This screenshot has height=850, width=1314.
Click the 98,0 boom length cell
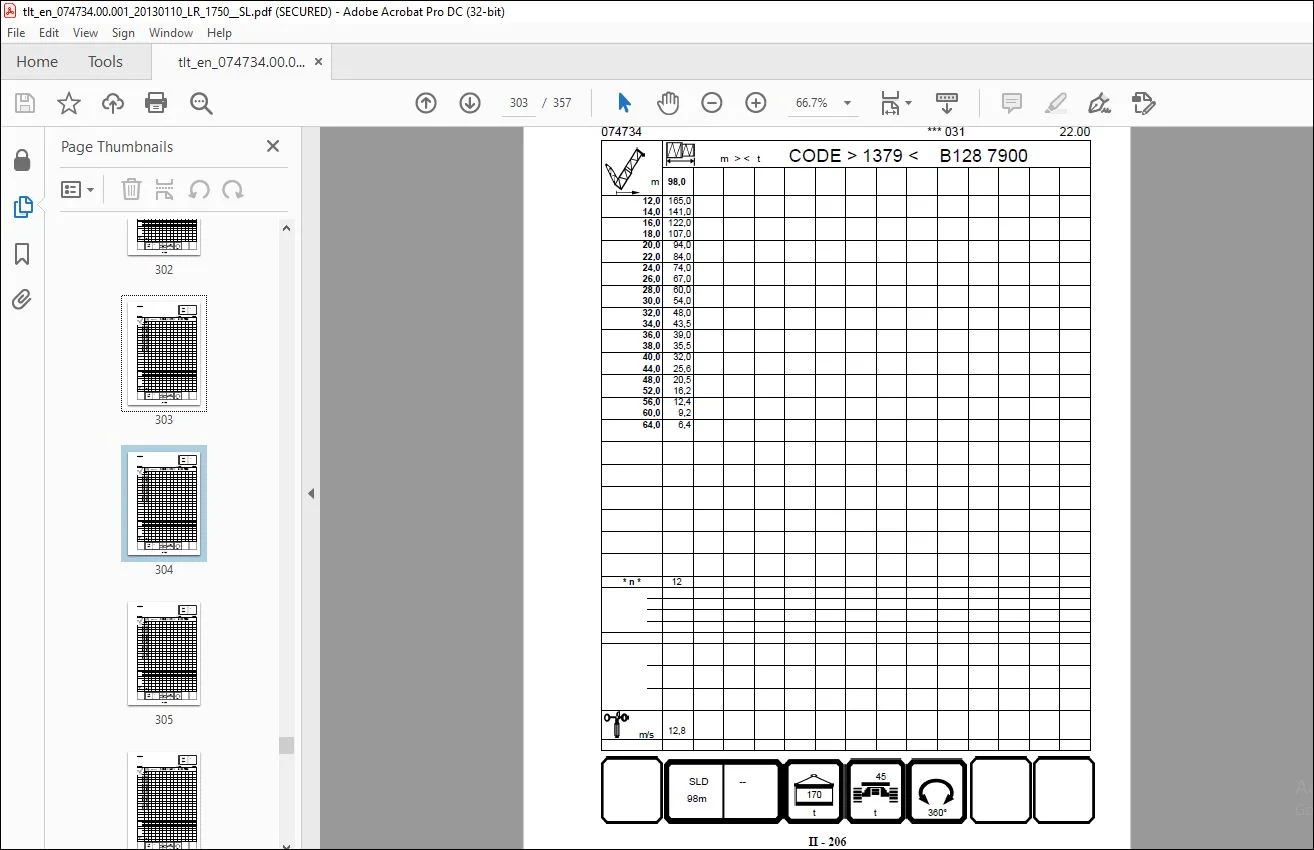click(677, 182)
